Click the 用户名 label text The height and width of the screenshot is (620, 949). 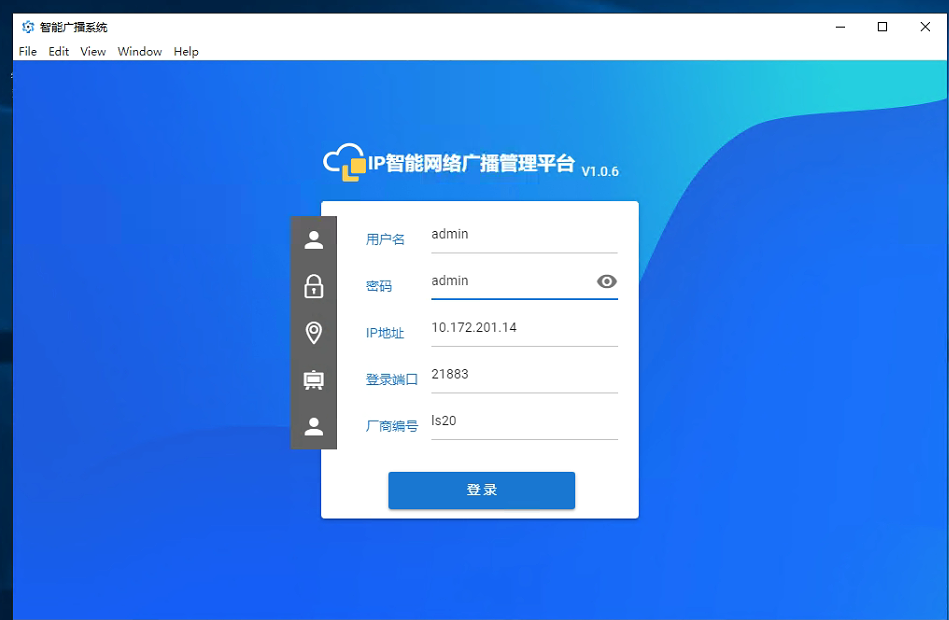385,239
